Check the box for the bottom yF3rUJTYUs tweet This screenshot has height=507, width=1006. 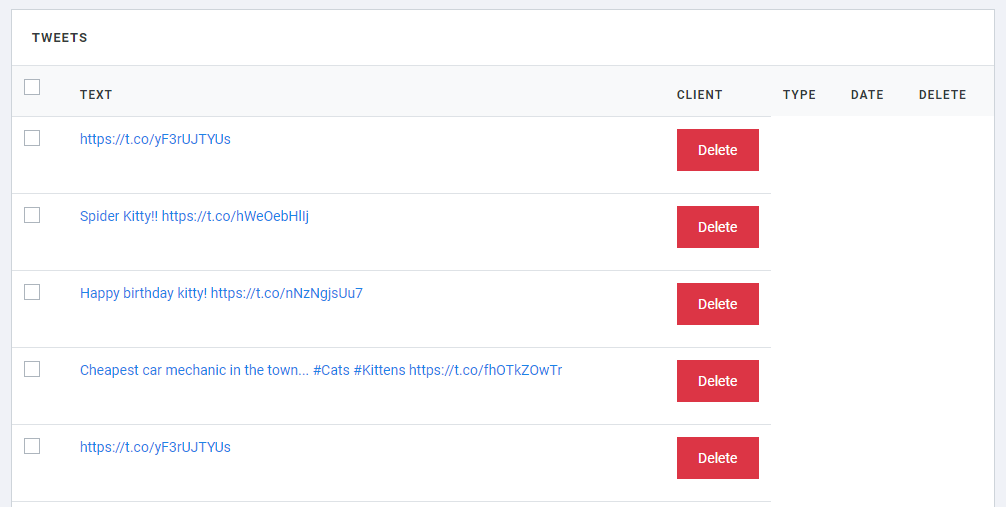point(32,446)
